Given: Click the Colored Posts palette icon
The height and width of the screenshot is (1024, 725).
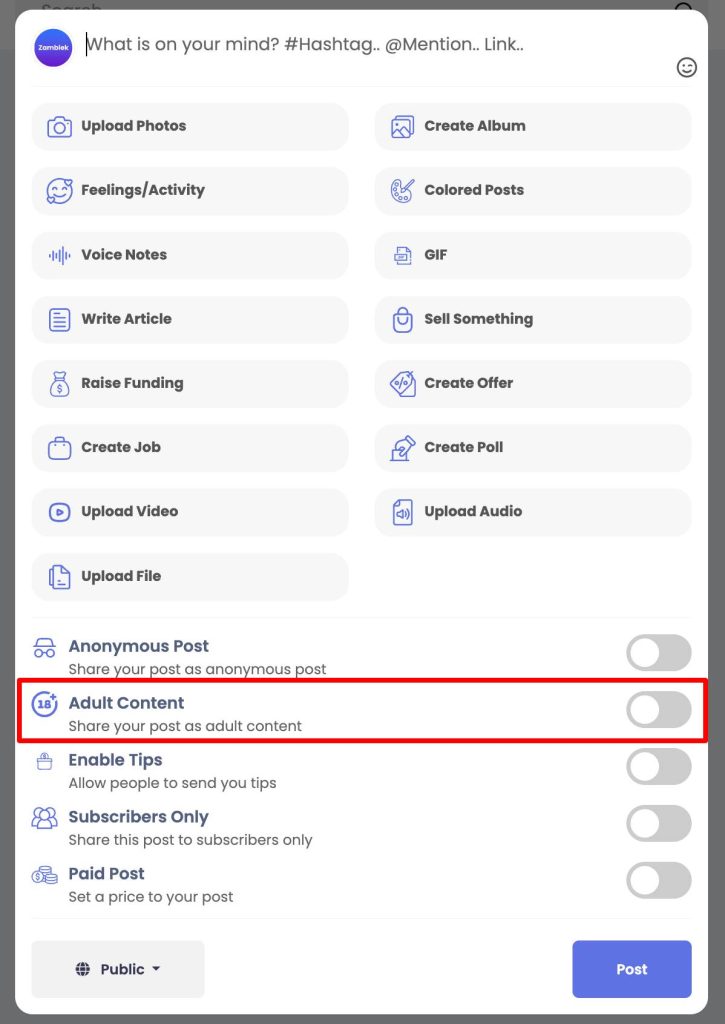Looking at the screenshot, I should click(x=402, y=191).
